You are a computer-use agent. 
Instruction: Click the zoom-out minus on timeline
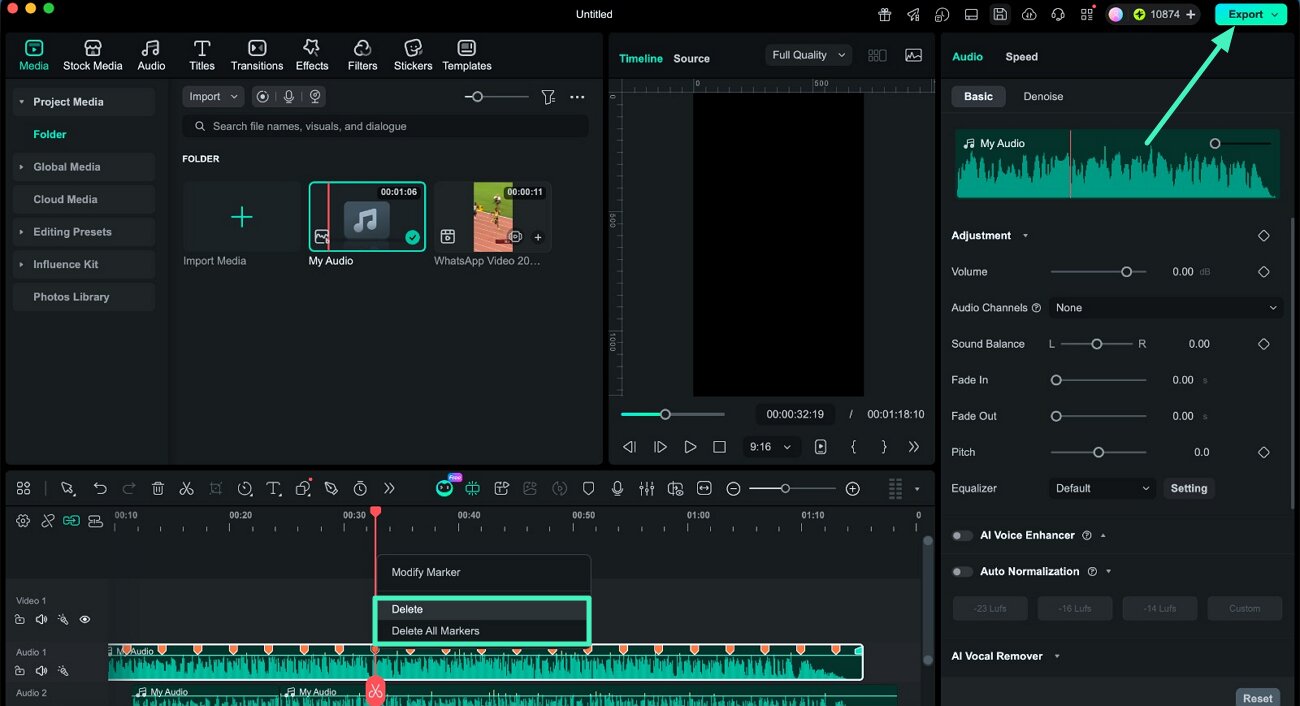click(733, 488)
